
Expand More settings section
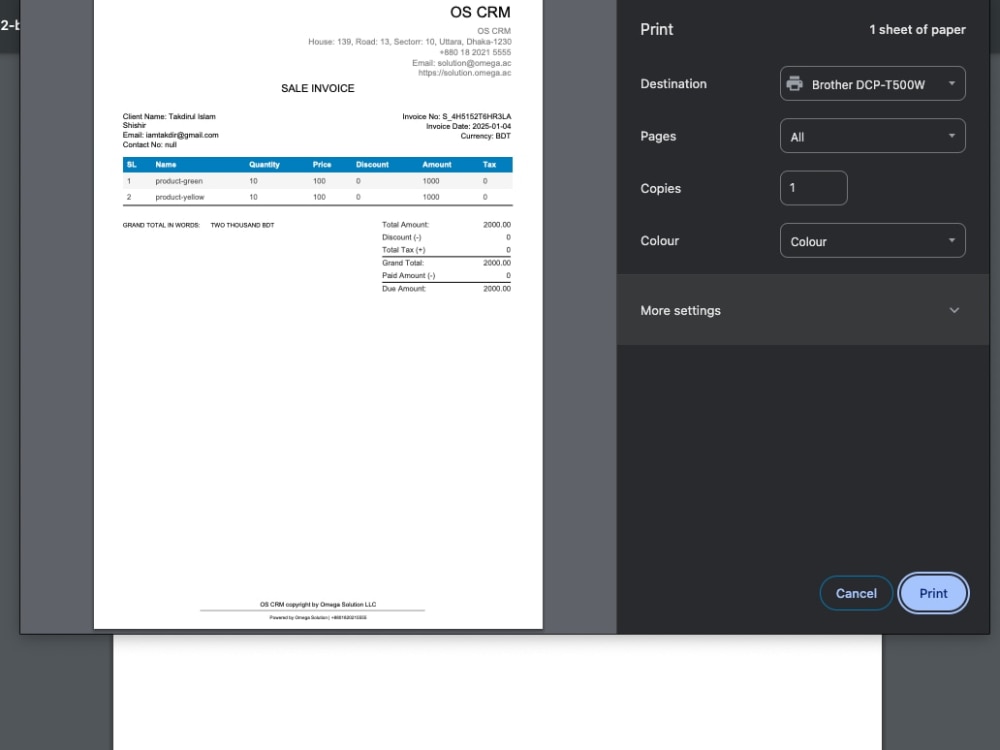(802, 311)
